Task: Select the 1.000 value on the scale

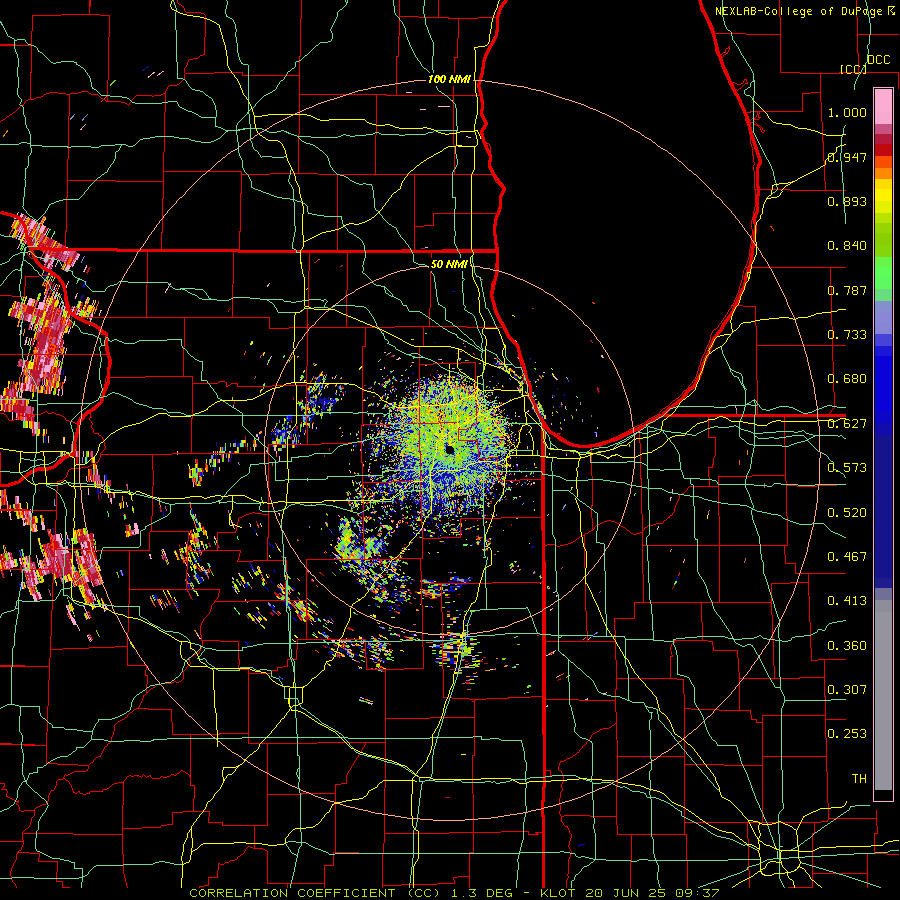Action: (x=847, y=112)
